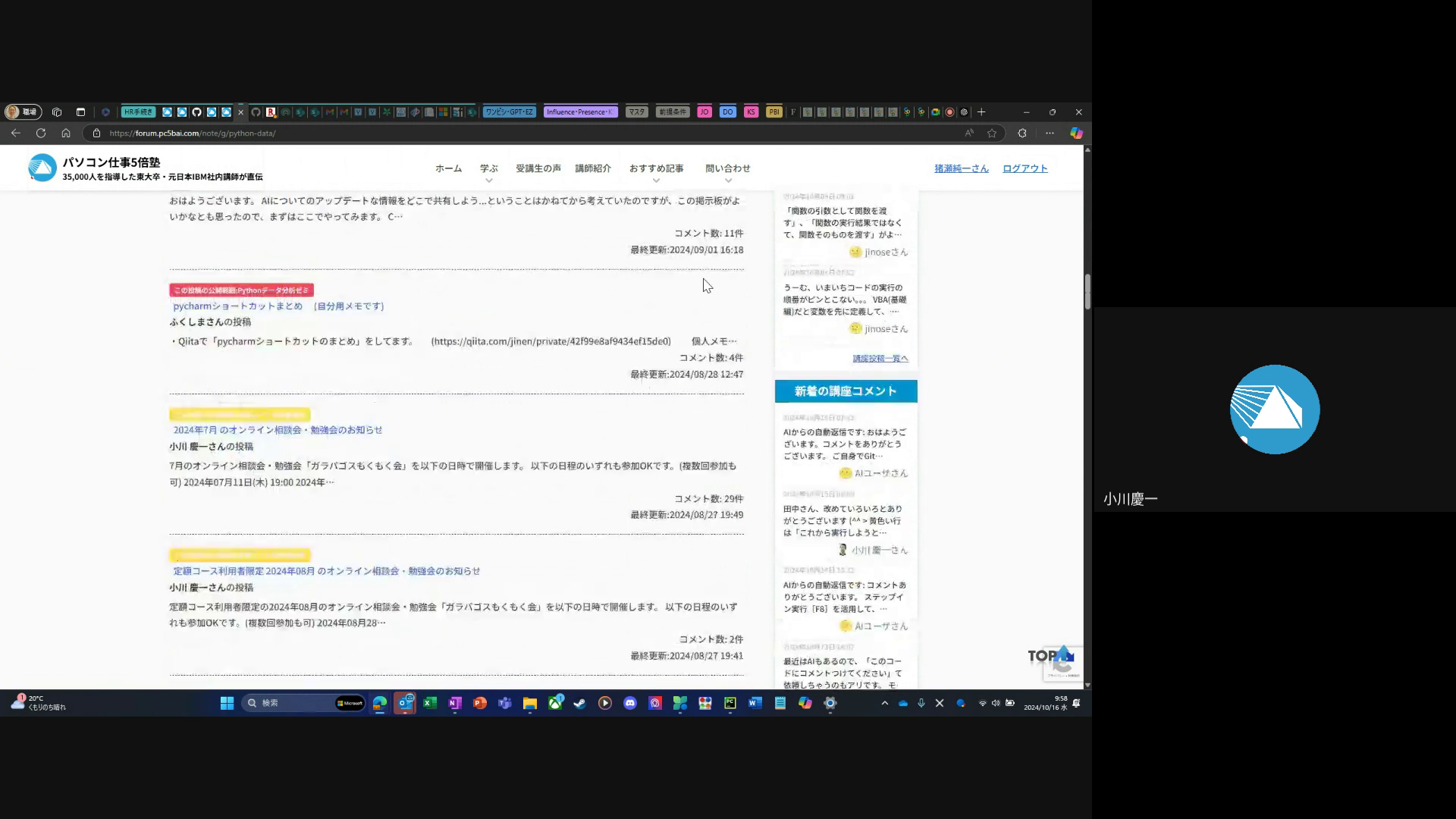Switch to the HR手続き tab group
The height and width of the screenshot is (819, 1456).
pyautogui.click(x=139, y=111)
